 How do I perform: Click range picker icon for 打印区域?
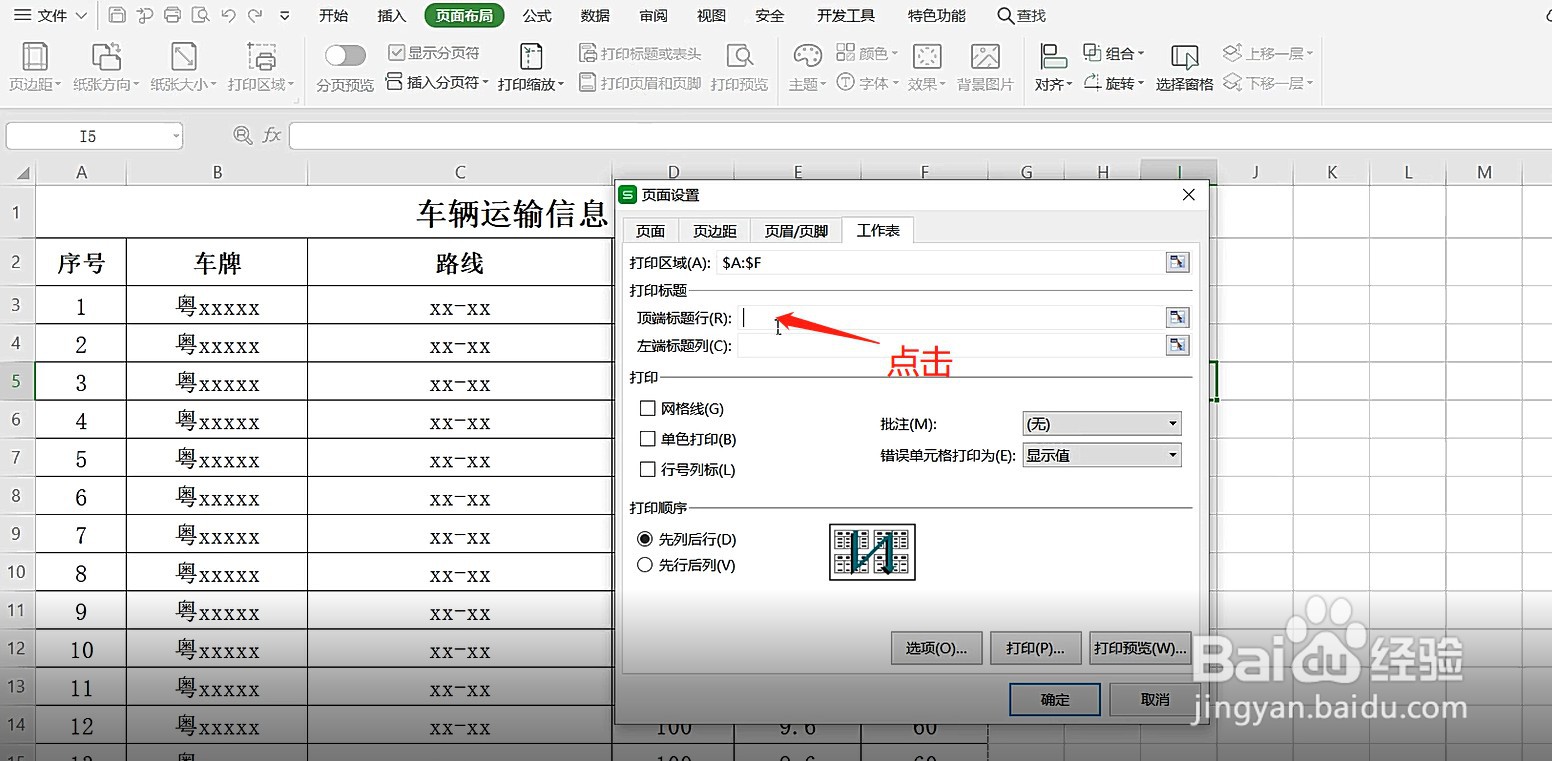point(1178,262)
